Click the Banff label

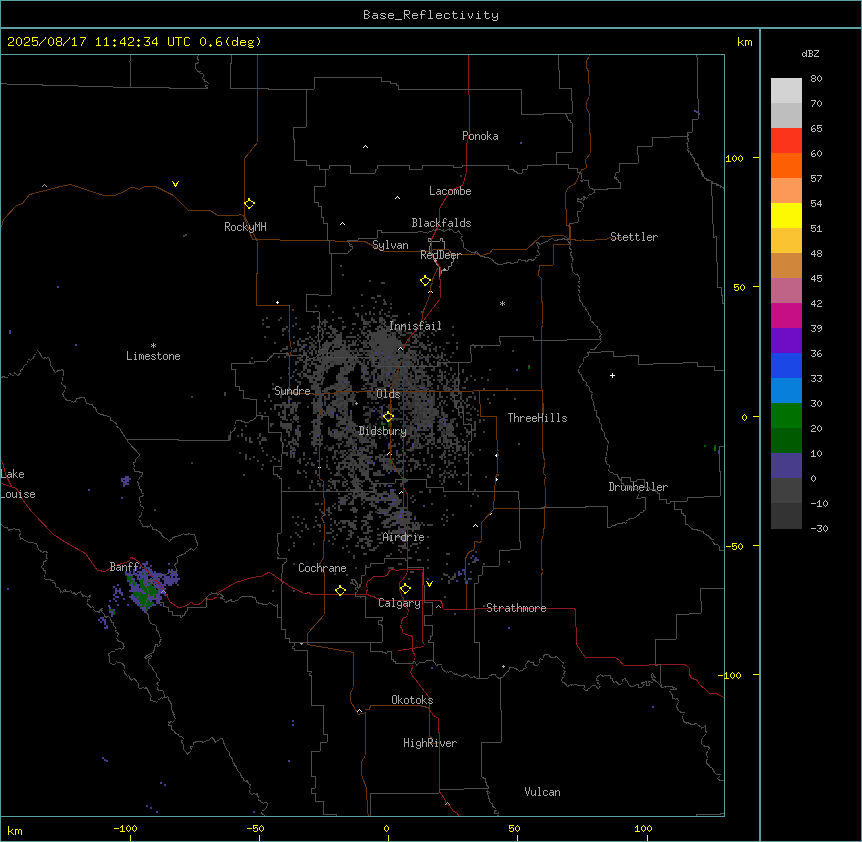124,567
